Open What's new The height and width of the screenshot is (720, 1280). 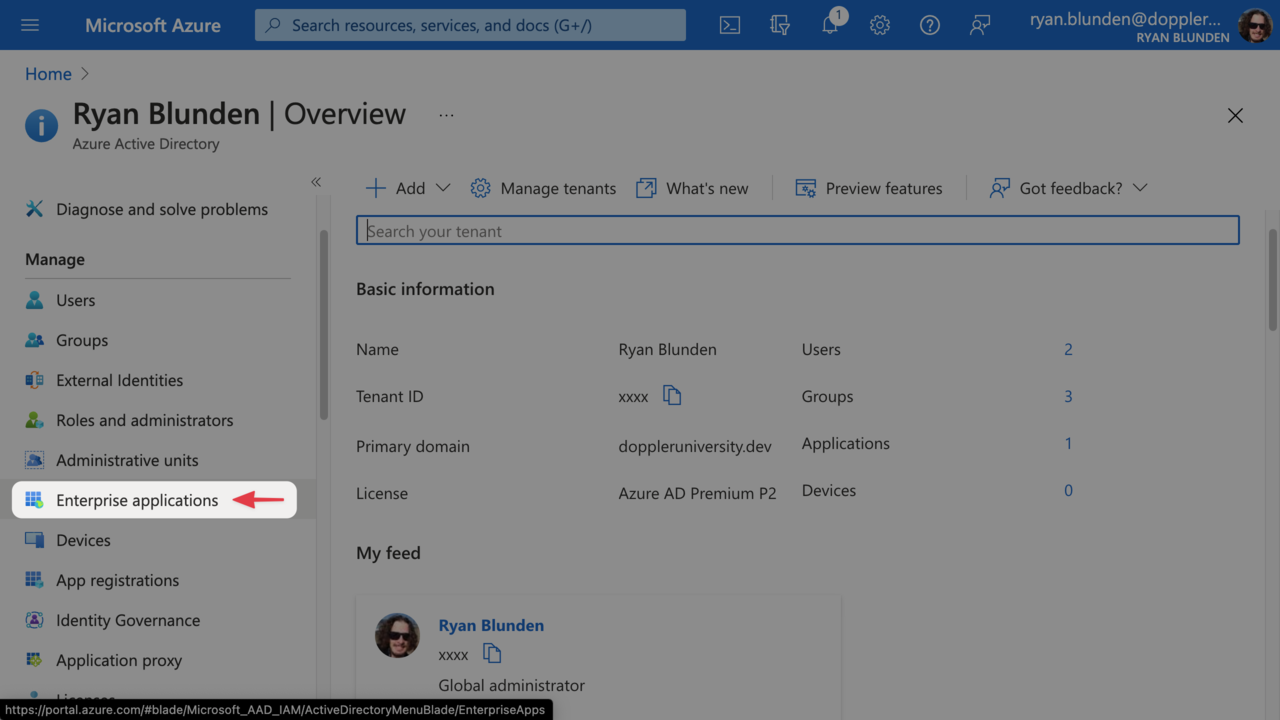tap(692, 188)
